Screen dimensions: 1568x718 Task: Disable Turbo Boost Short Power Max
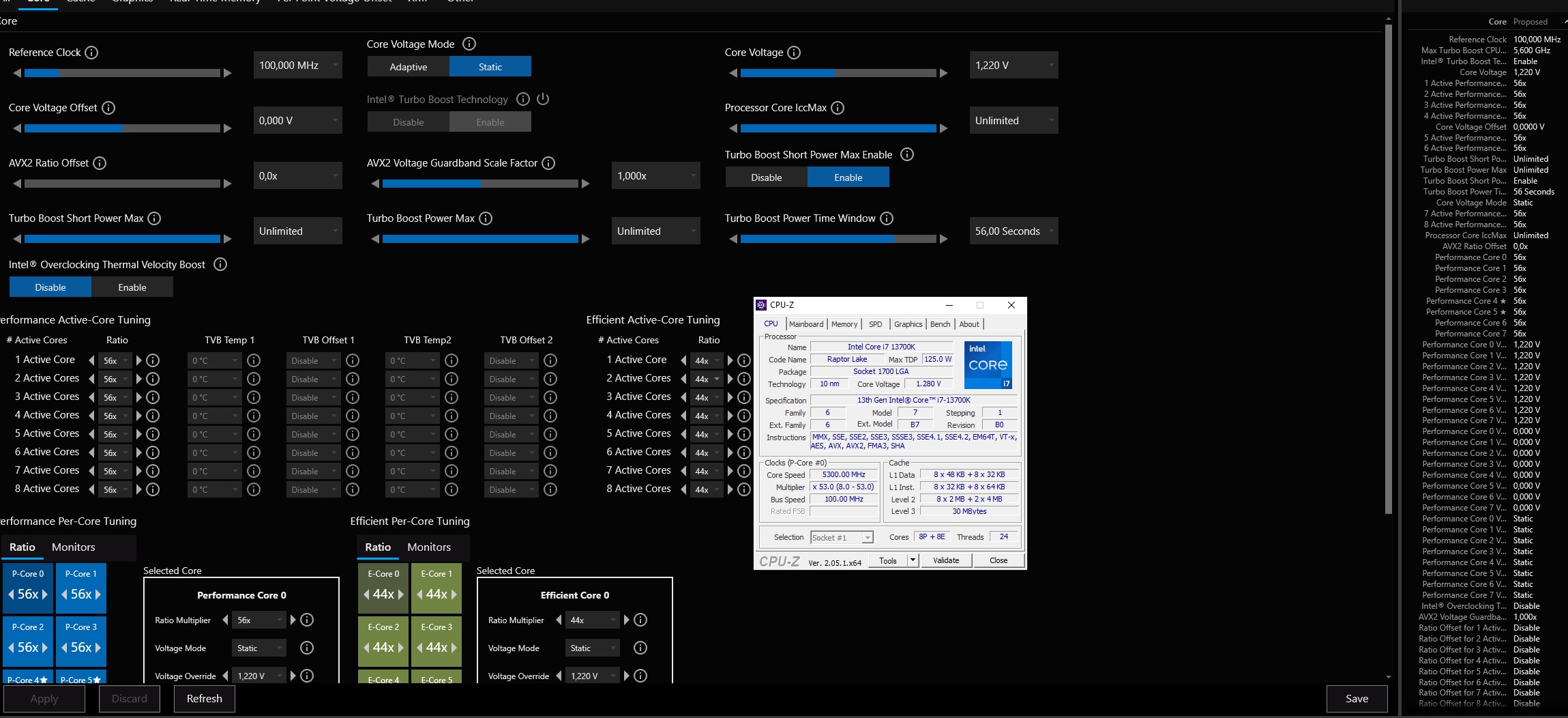766,177
